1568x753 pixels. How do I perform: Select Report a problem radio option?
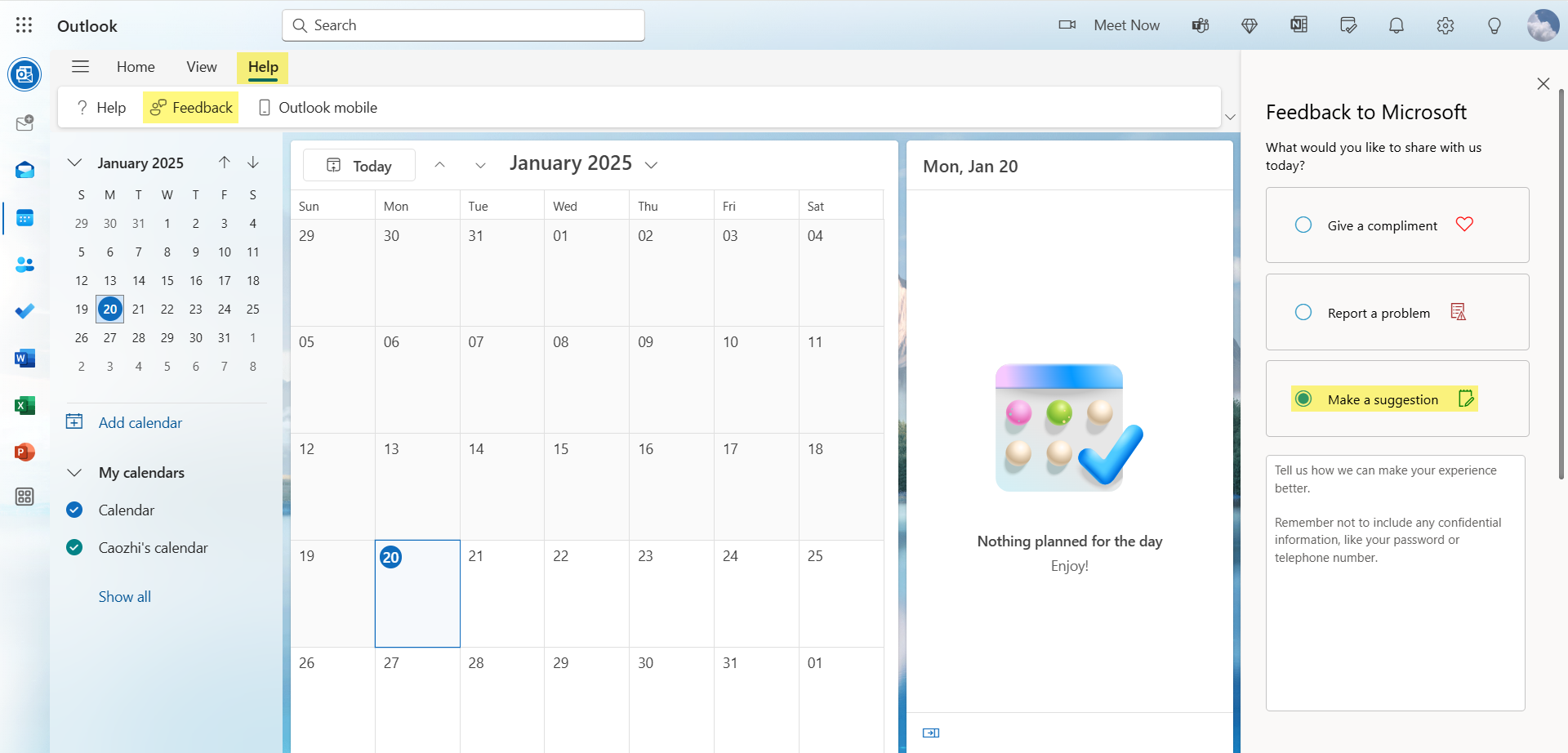point(1303,312)
